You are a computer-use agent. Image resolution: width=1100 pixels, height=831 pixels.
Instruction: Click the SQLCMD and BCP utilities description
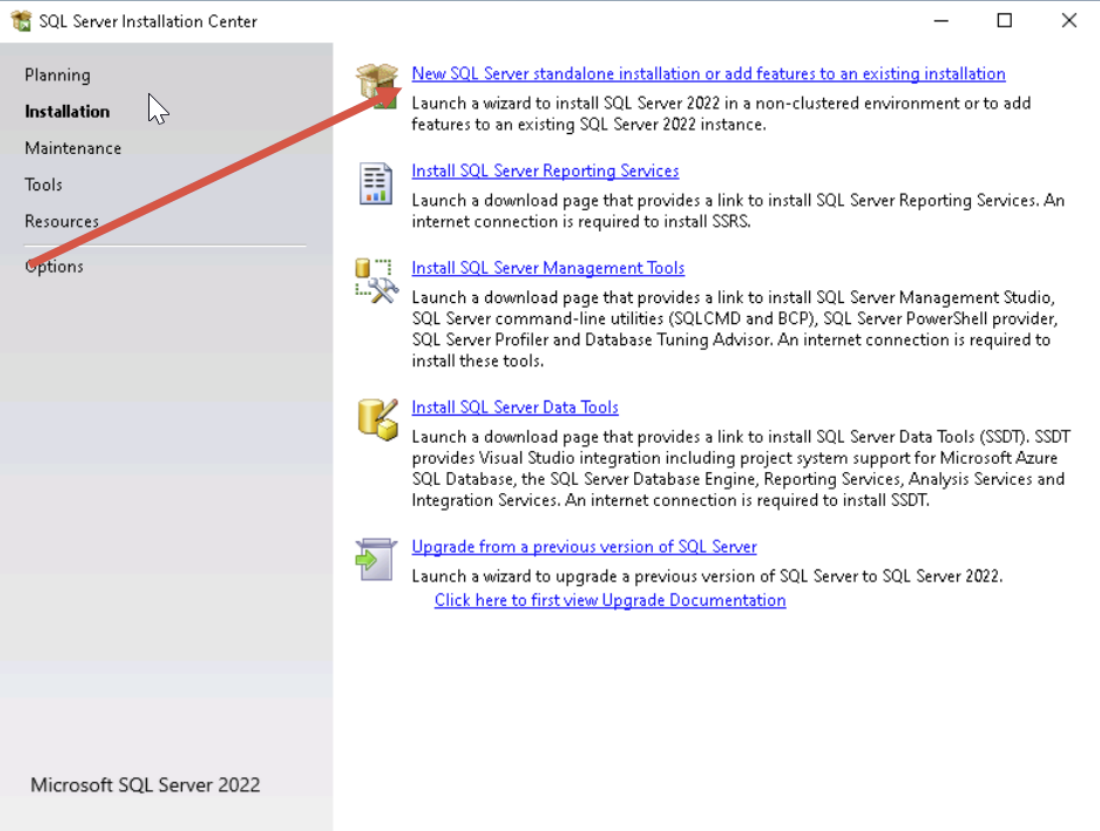[735, 329]
